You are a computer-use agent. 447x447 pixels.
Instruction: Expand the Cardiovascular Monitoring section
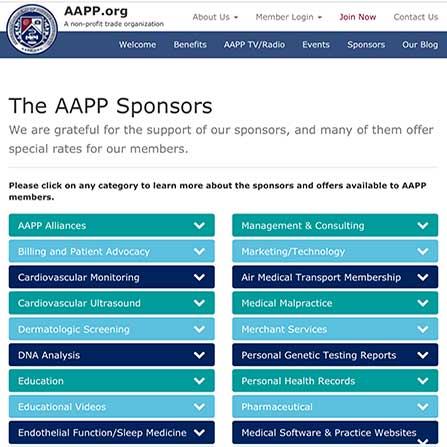coord(112,277)
